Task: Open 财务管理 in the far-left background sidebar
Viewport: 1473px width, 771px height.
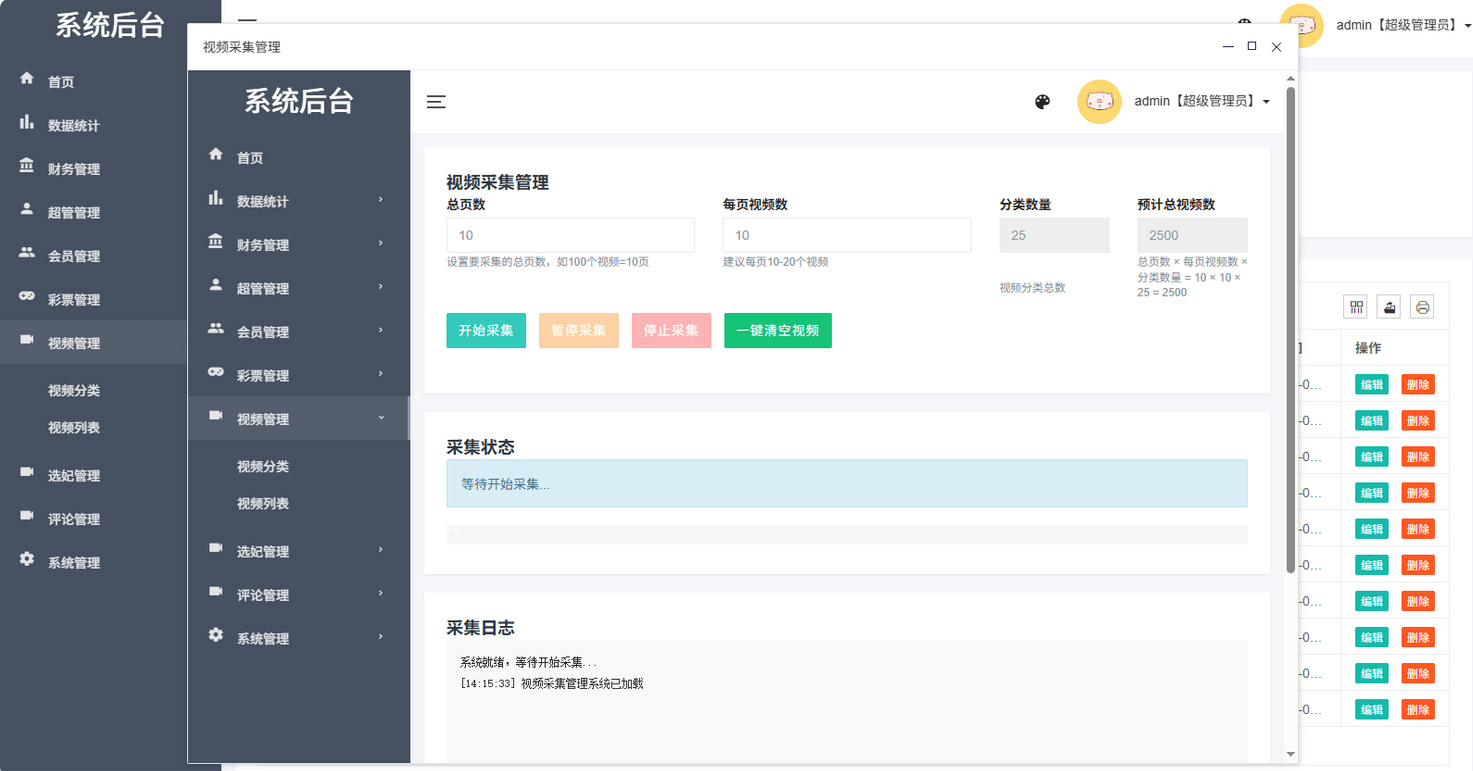Action: click(74, 169)
